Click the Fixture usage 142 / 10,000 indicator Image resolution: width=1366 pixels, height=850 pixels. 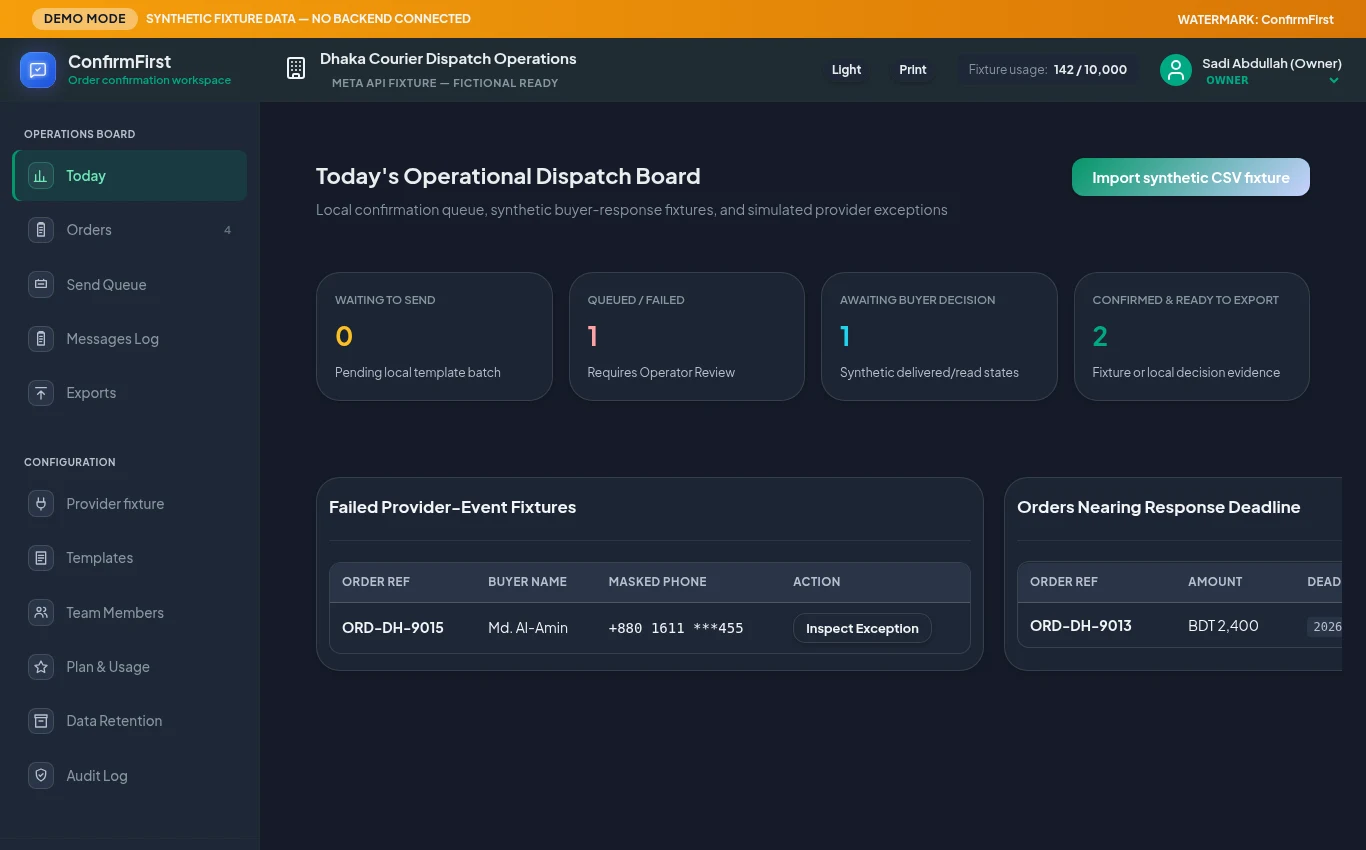coord(1048,70)
